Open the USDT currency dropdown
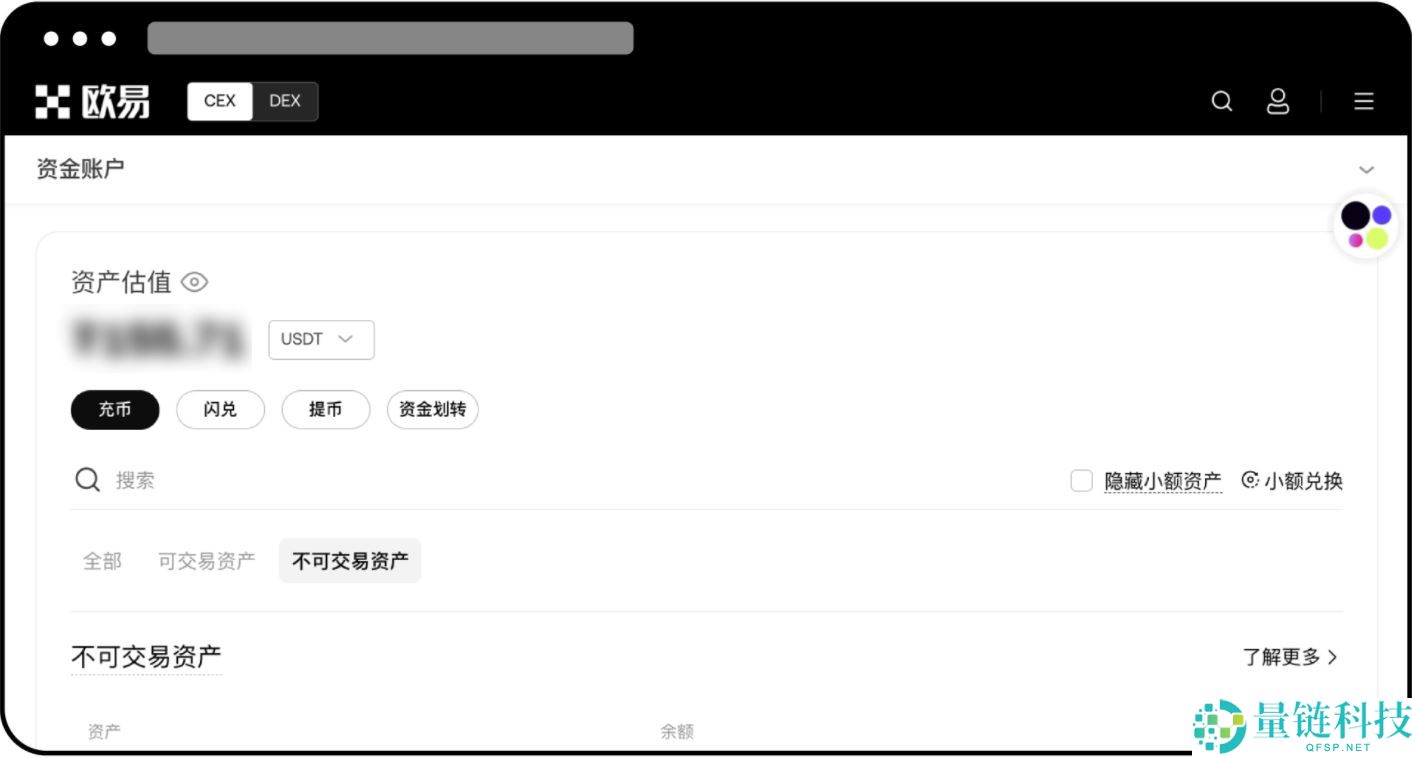The image size is (1412, 758). (321, 339)
